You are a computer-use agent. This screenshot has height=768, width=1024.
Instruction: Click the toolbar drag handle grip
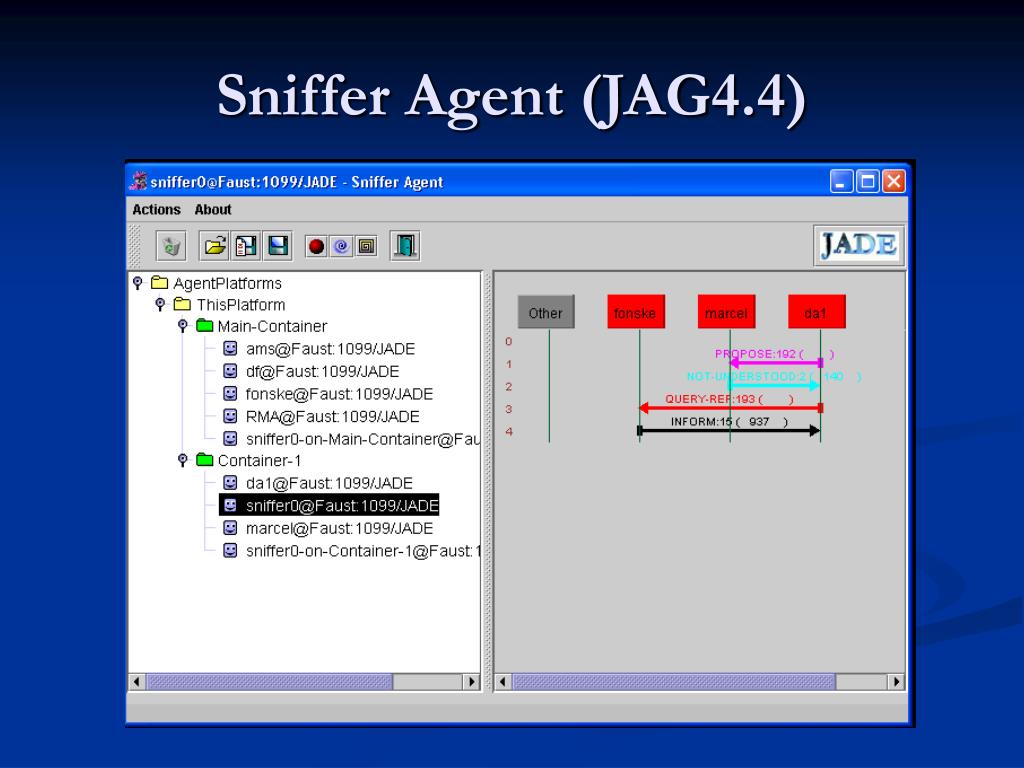tap(135, 246)
